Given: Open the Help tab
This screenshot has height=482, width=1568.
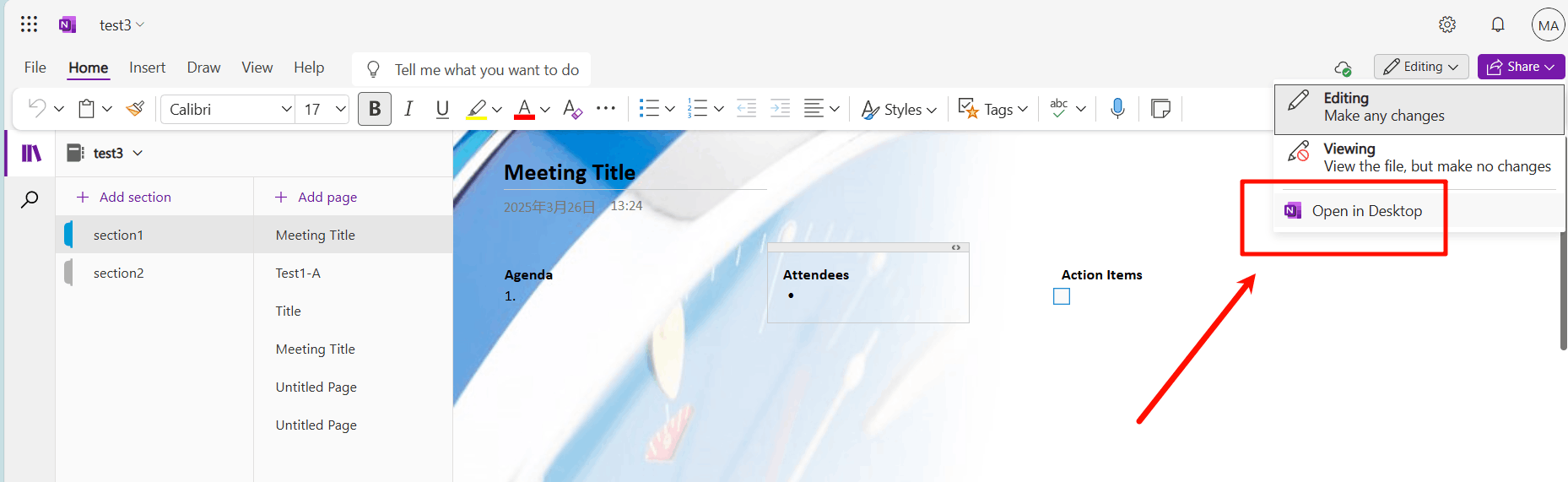Looking at the screenshot, I should point(309,68).
